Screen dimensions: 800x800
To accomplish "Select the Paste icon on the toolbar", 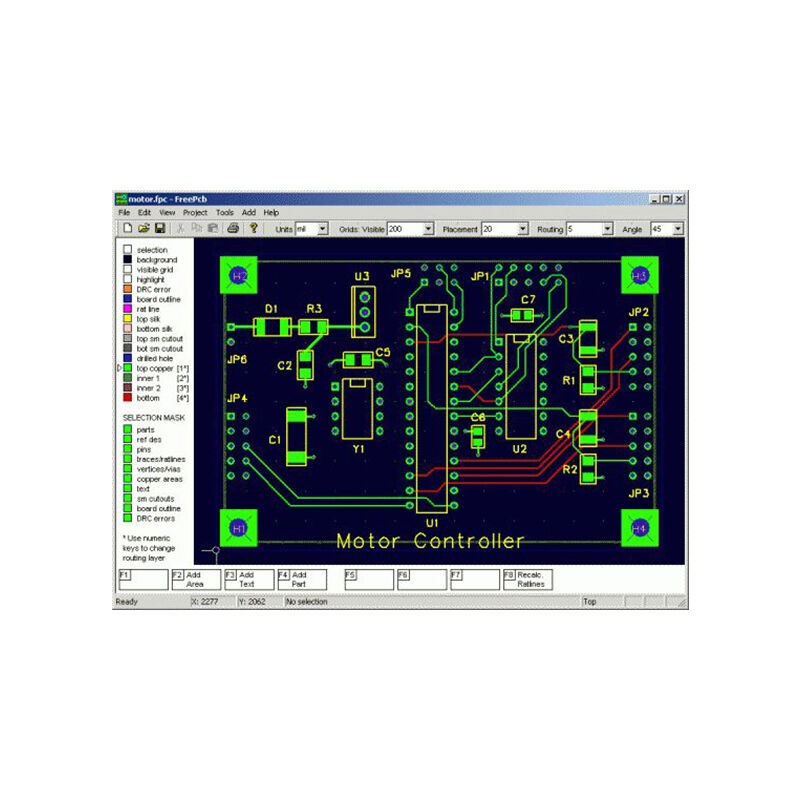I will (x=213, y=229).
